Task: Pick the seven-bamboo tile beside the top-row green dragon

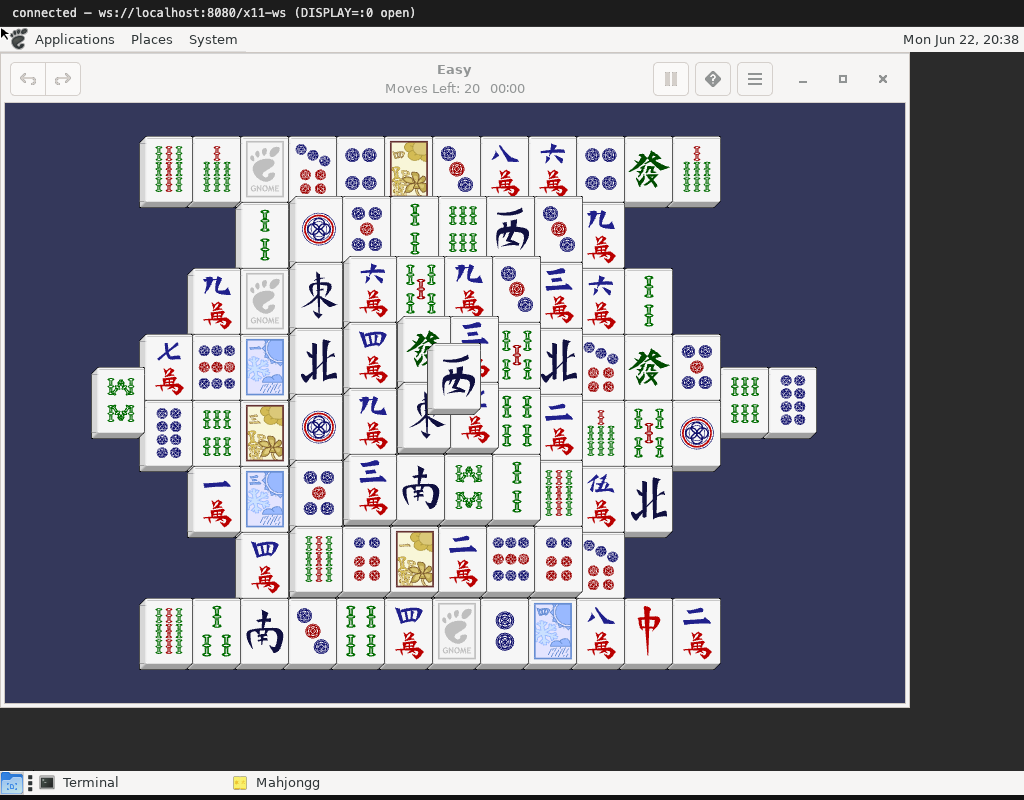Action: pos(696,169)
